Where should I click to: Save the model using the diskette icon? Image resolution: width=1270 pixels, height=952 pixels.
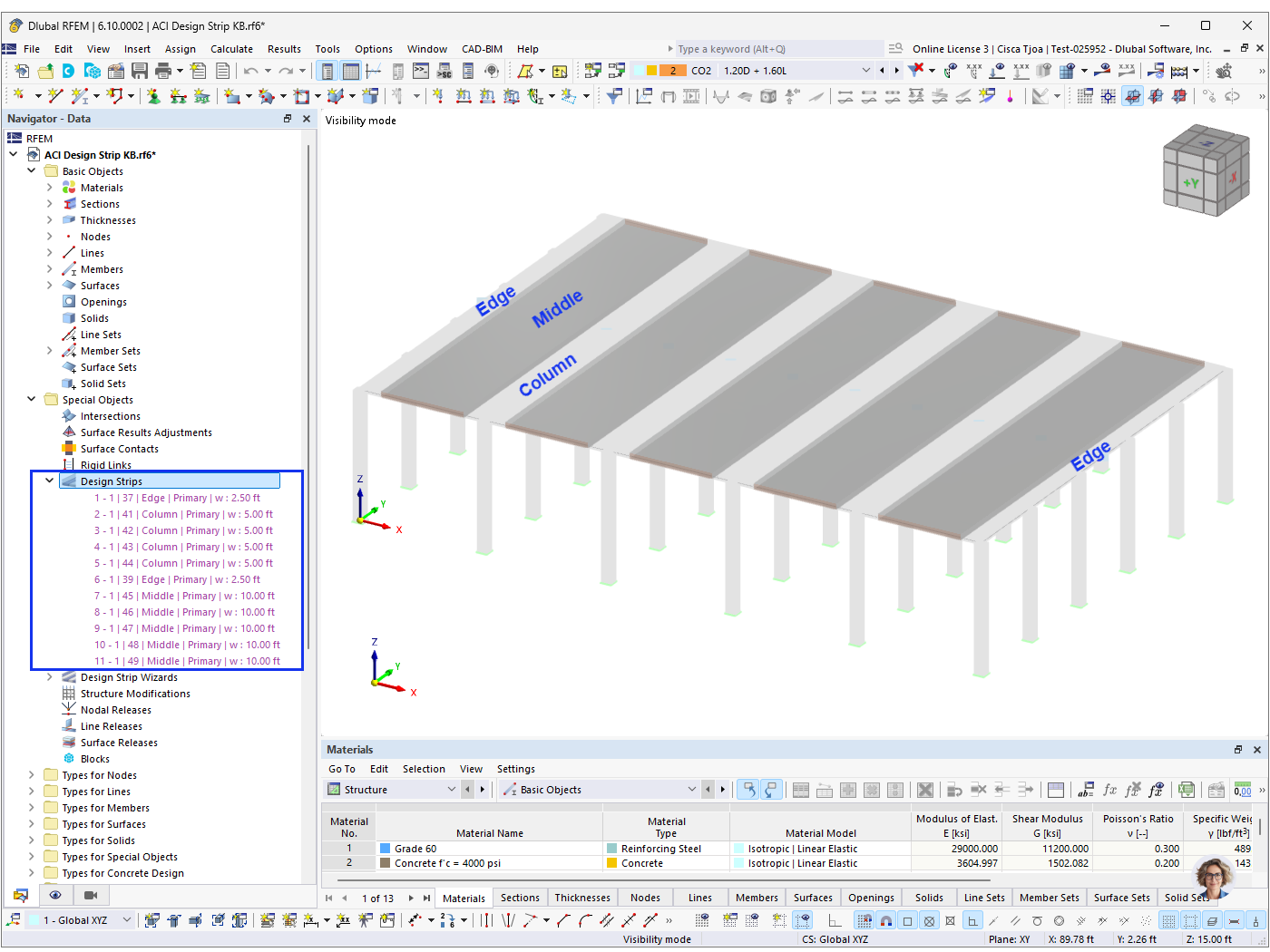point(139,70)
